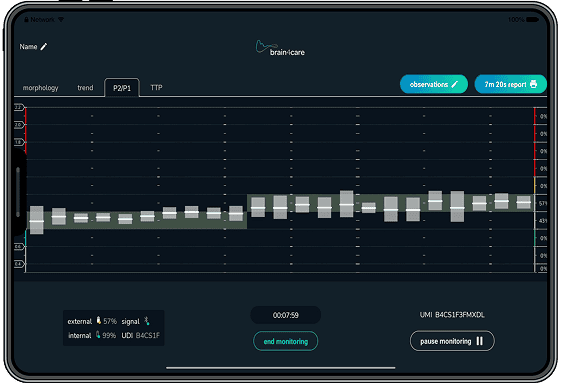Image resolution: width=563 pixels, height=383 pixels.
Task: Click the external battery icon
Action: (x=99, y=321)
